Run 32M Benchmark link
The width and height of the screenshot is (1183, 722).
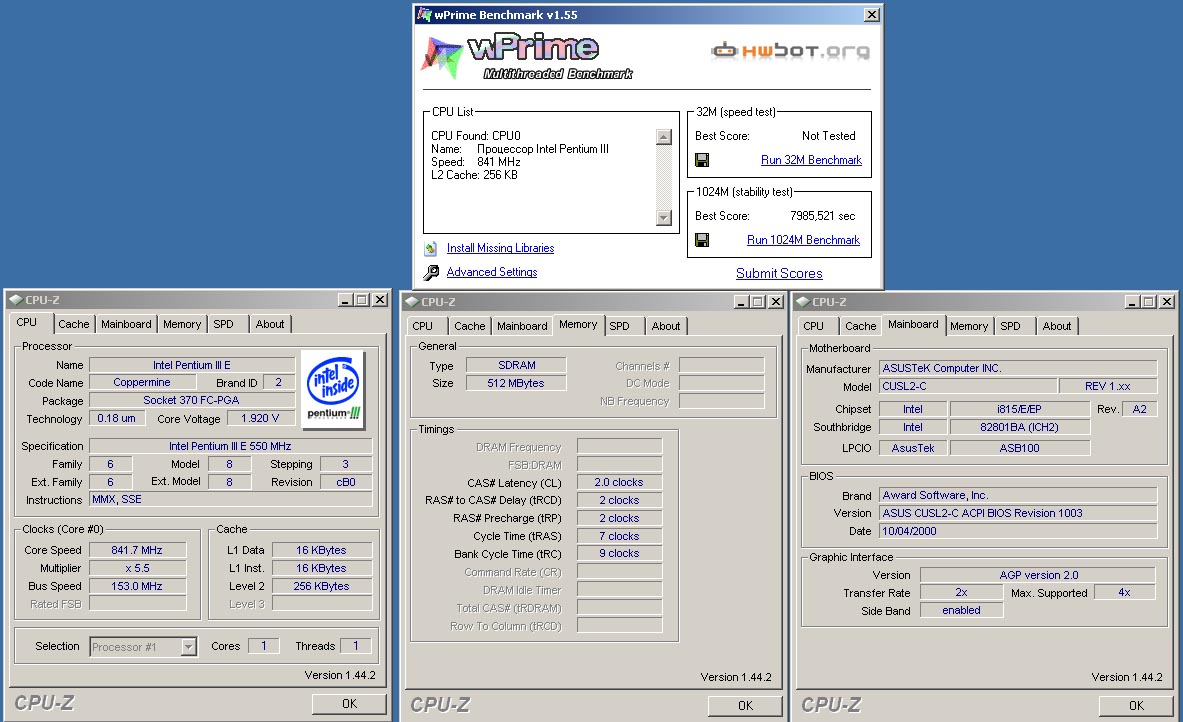pos(811,160)
